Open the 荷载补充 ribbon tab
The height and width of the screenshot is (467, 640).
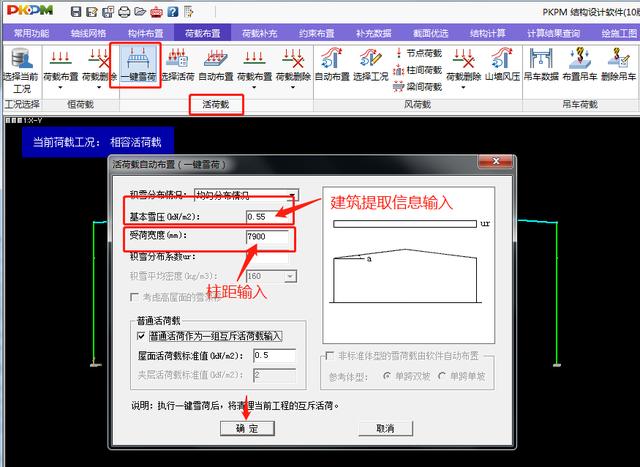pyautogui.click(x=260, y=33)
